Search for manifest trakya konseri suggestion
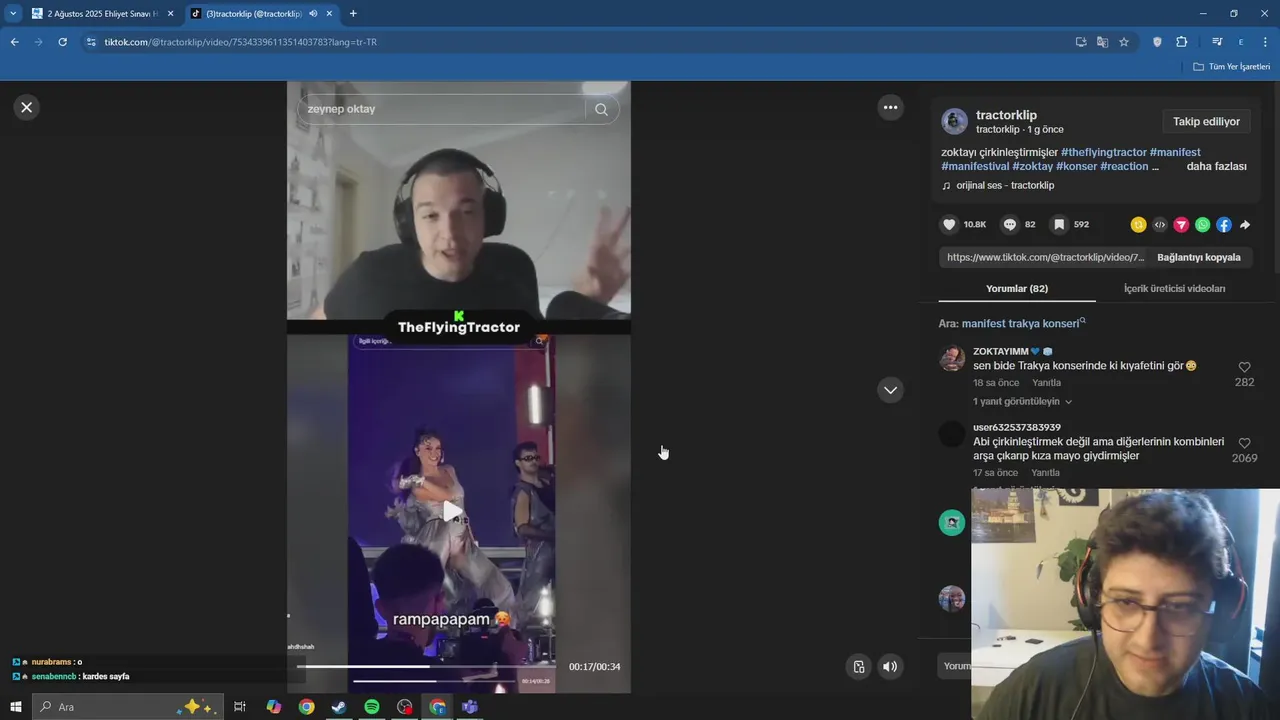This screenshot has width=1280, height=720. (x=1023, y=324)
